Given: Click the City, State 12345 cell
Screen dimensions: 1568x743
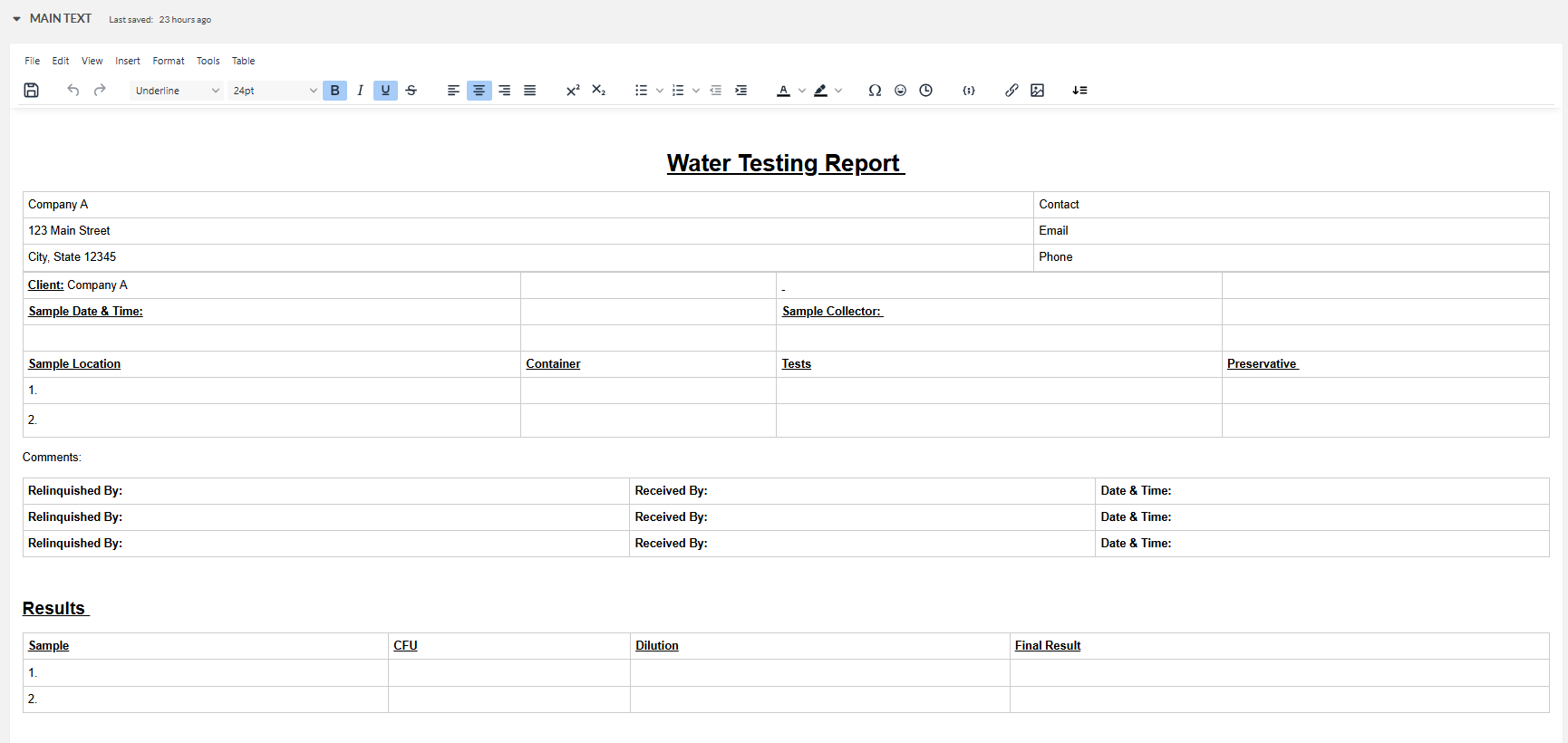Looking at the screenshot, I should (x=528, y=257).
